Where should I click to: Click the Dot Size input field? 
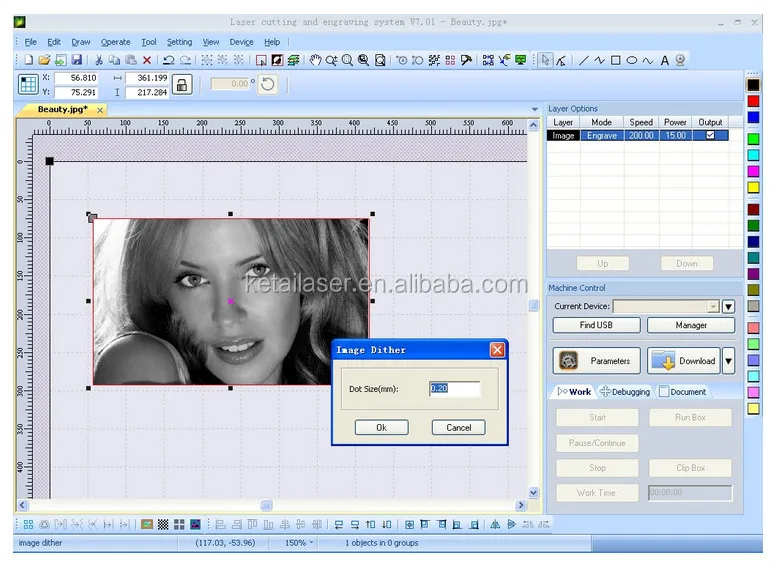click(454, 389)
